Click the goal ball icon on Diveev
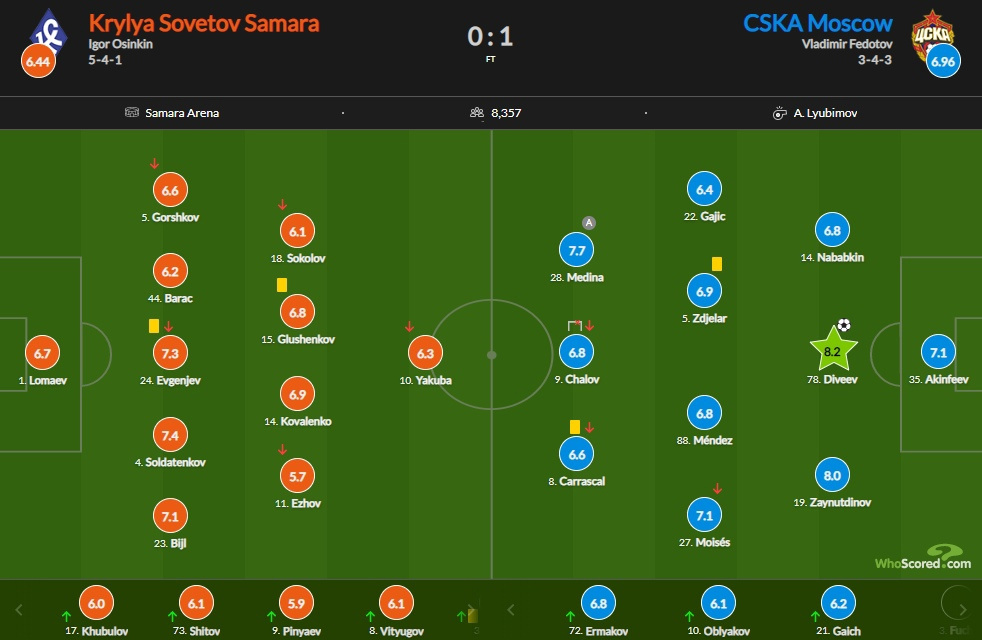This screenshot has height=640, width=982. pos(844,325)
